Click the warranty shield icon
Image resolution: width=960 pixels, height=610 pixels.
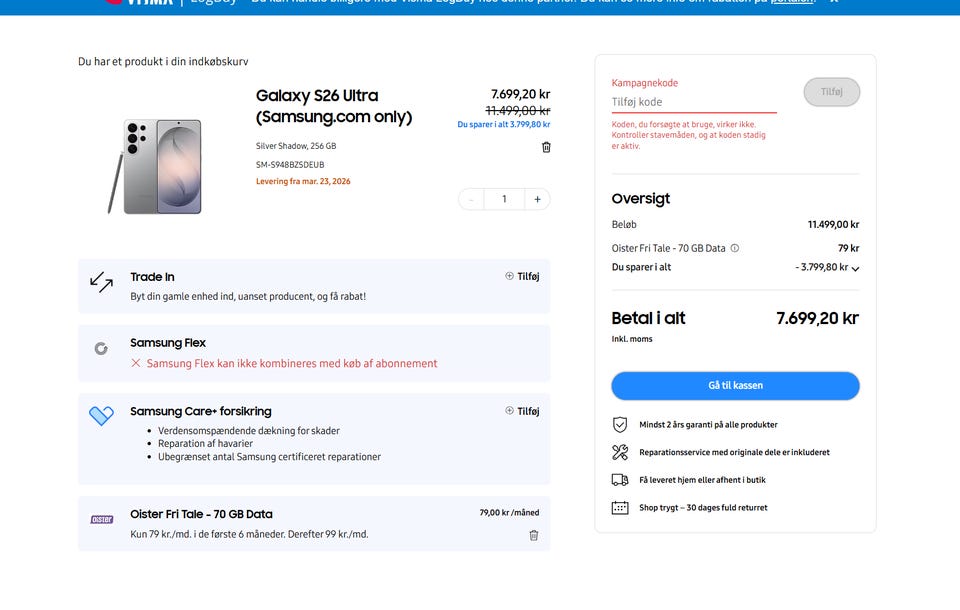[620, 424]
